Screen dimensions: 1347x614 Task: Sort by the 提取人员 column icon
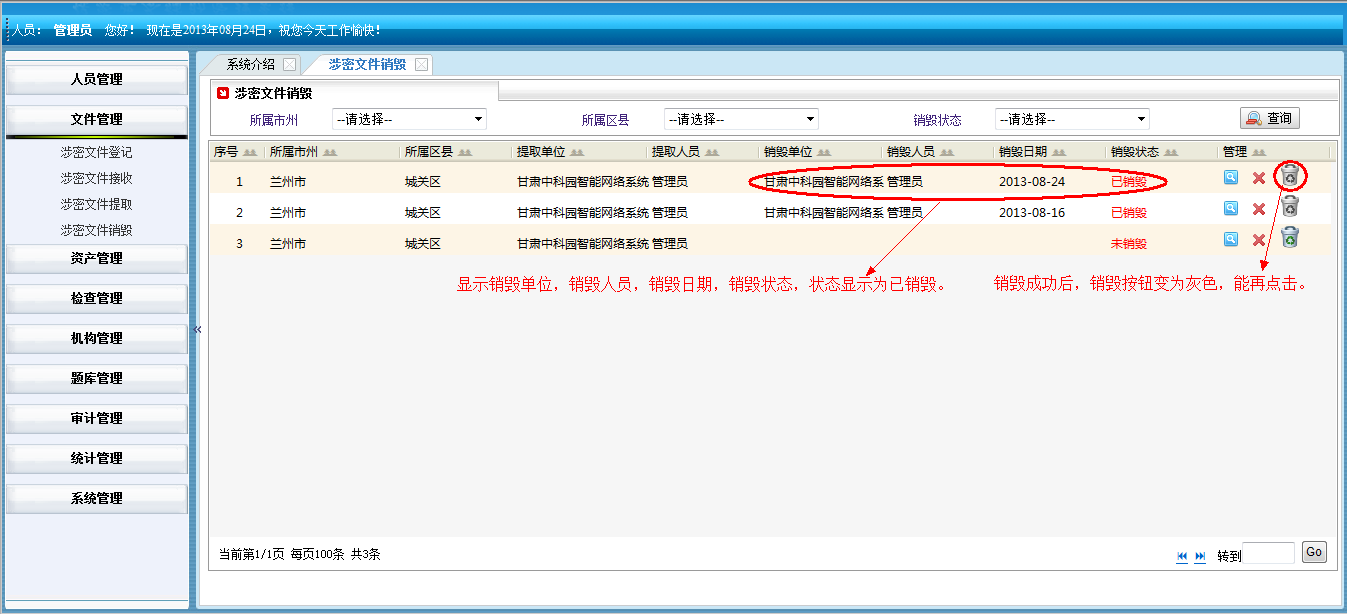(712, 153)
